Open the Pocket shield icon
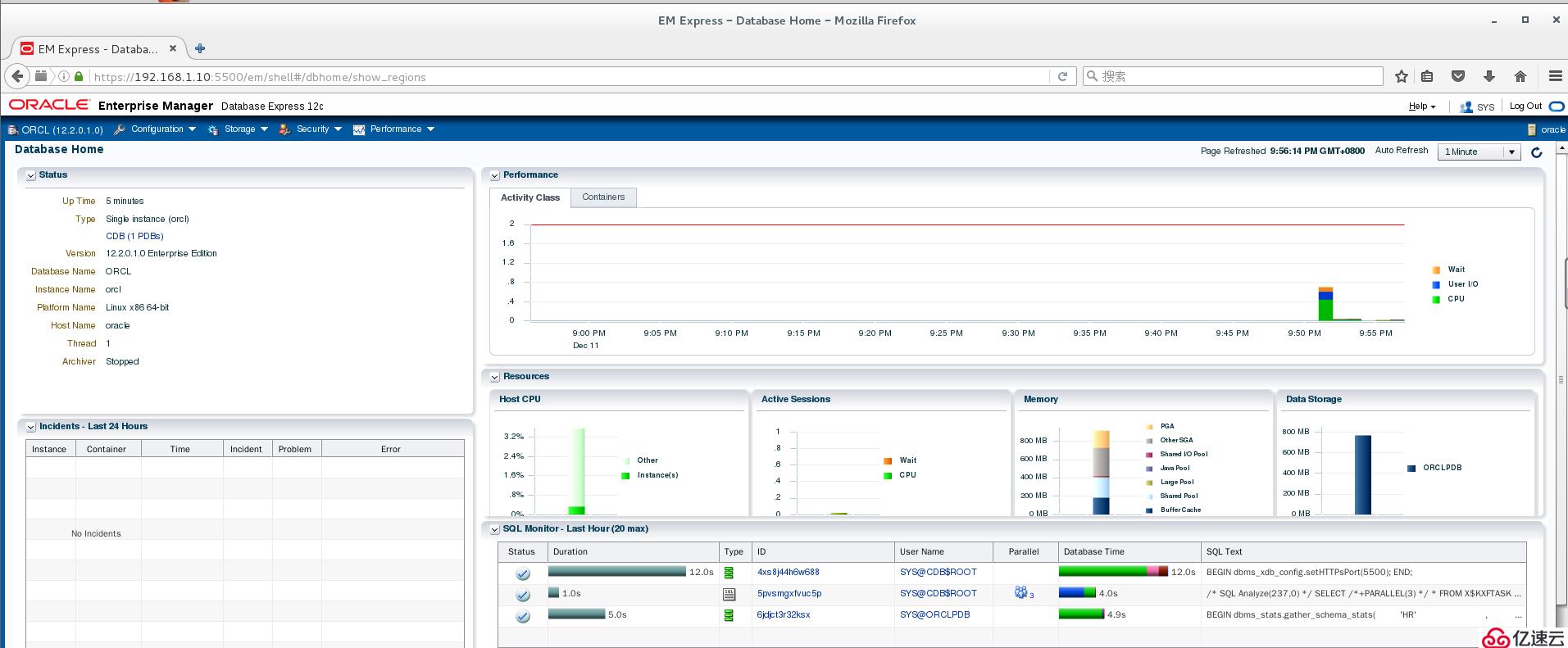1568x648 pixels. pyautogui.click(x=1458, y=76)
